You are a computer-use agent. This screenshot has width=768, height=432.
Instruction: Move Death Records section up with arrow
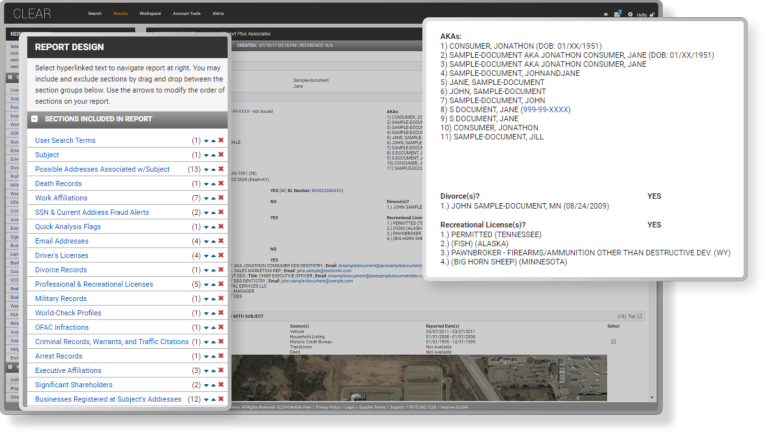coord(213,184)
